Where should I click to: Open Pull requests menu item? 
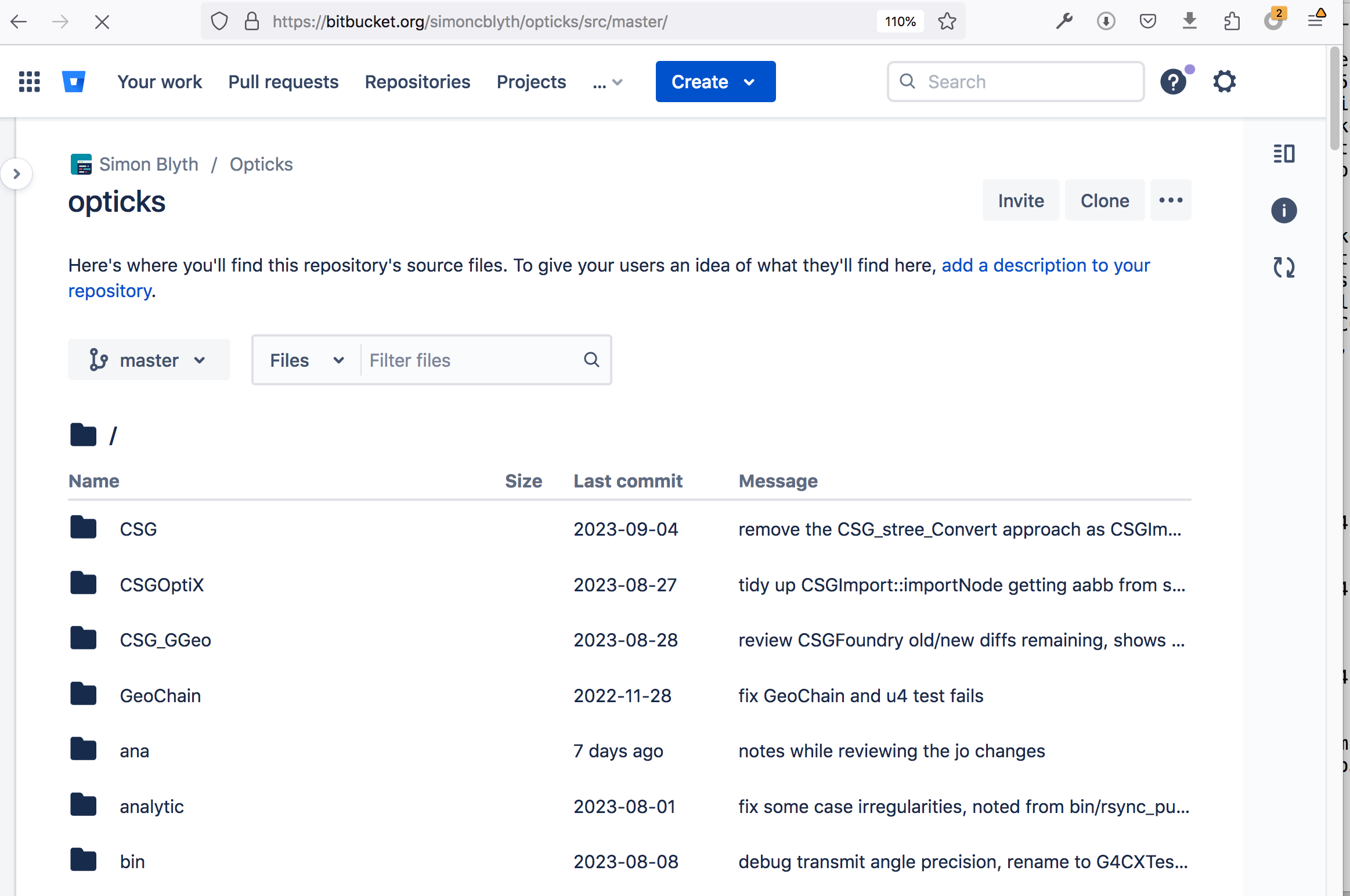pyautogui.click(x=282, y=81)
